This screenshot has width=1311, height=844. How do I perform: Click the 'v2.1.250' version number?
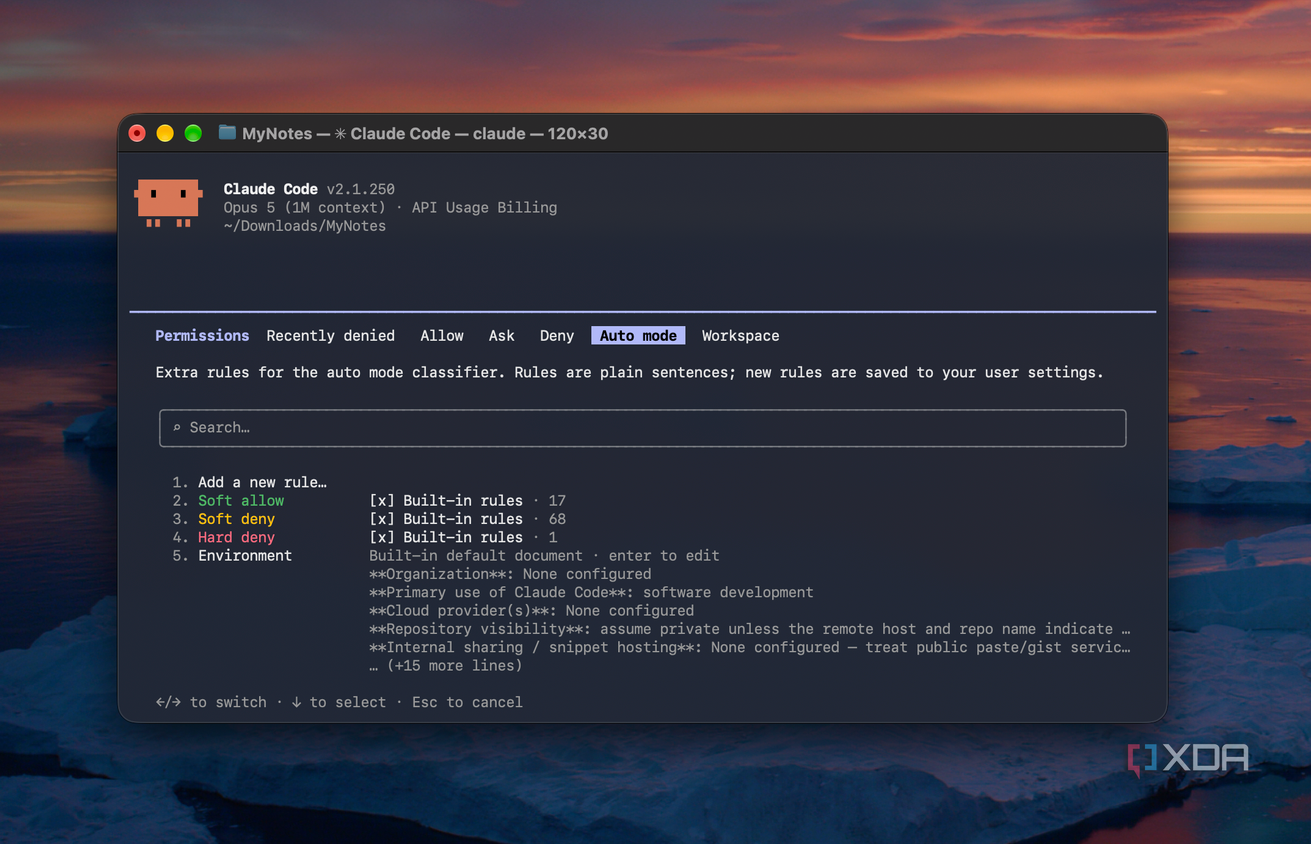(x=360, y=189)
